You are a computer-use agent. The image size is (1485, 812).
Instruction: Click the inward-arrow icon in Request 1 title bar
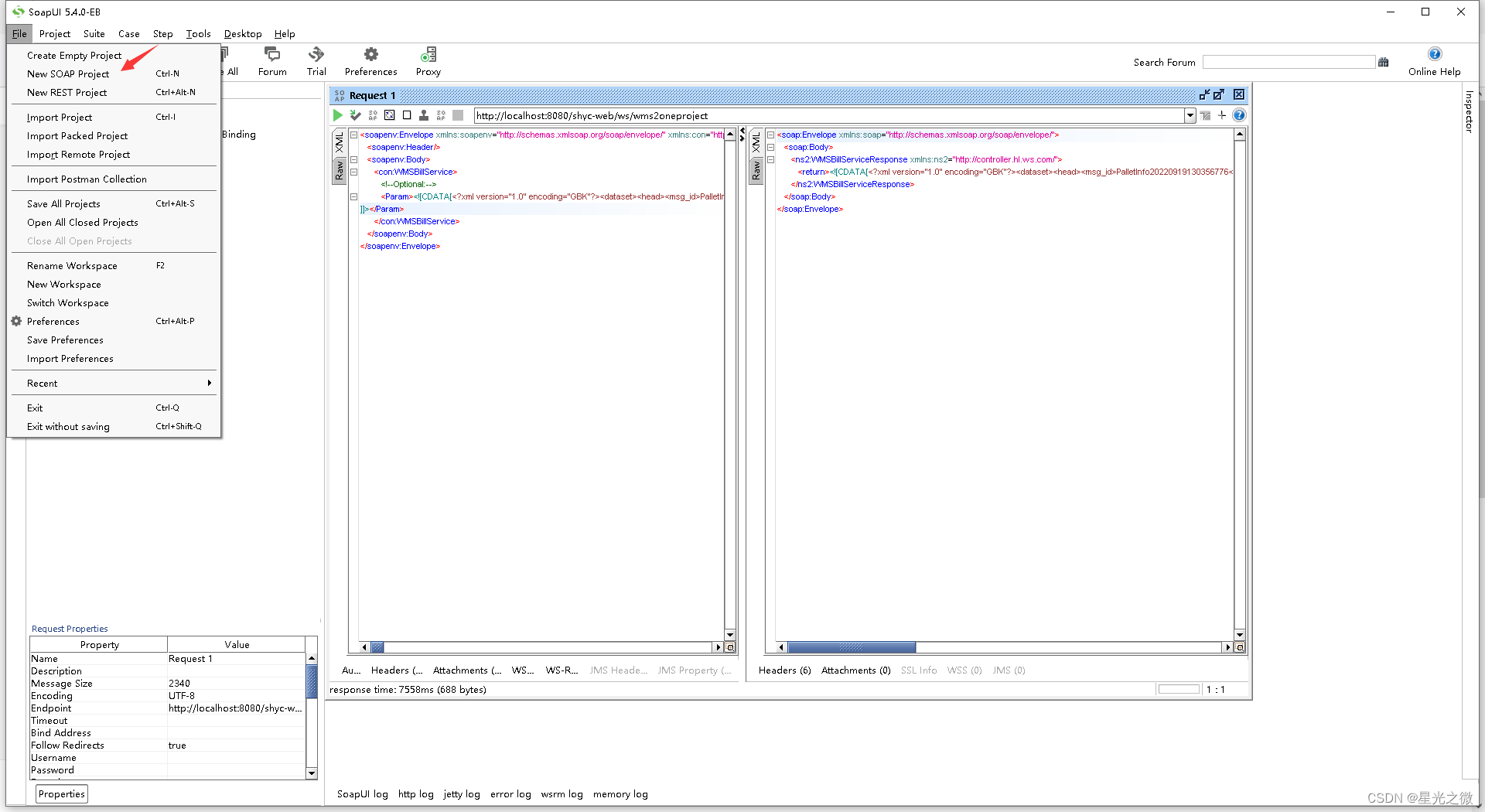point(1204,94)
